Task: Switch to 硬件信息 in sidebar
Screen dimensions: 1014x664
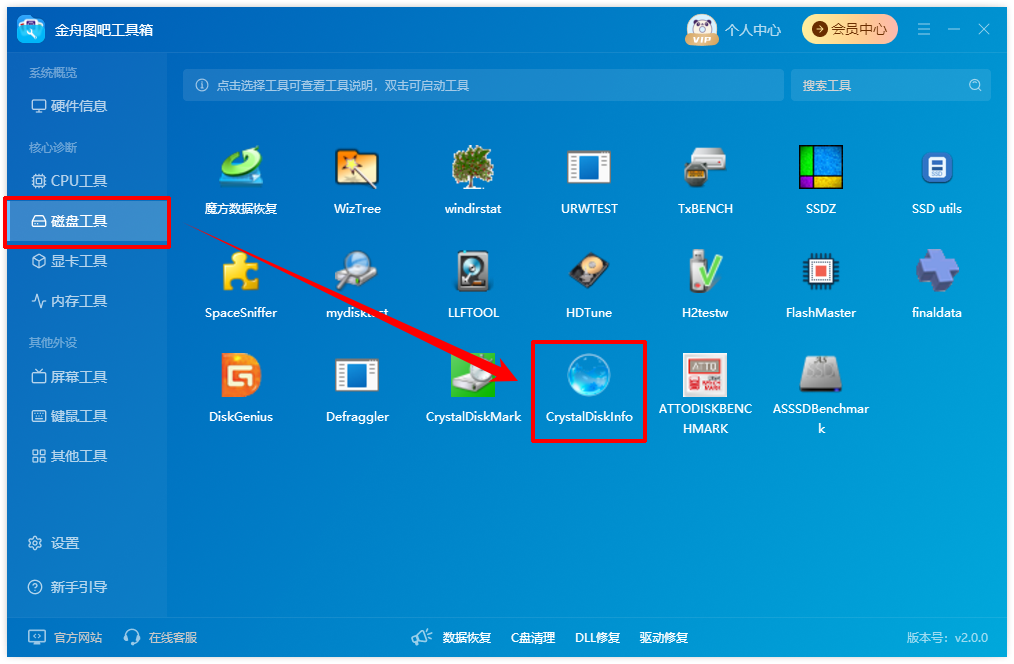Action: 69,106
